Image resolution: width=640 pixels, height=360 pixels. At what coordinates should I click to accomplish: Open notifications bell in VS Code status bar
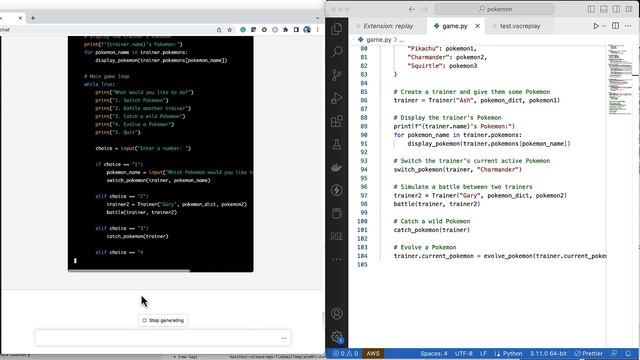pos(628,353)
